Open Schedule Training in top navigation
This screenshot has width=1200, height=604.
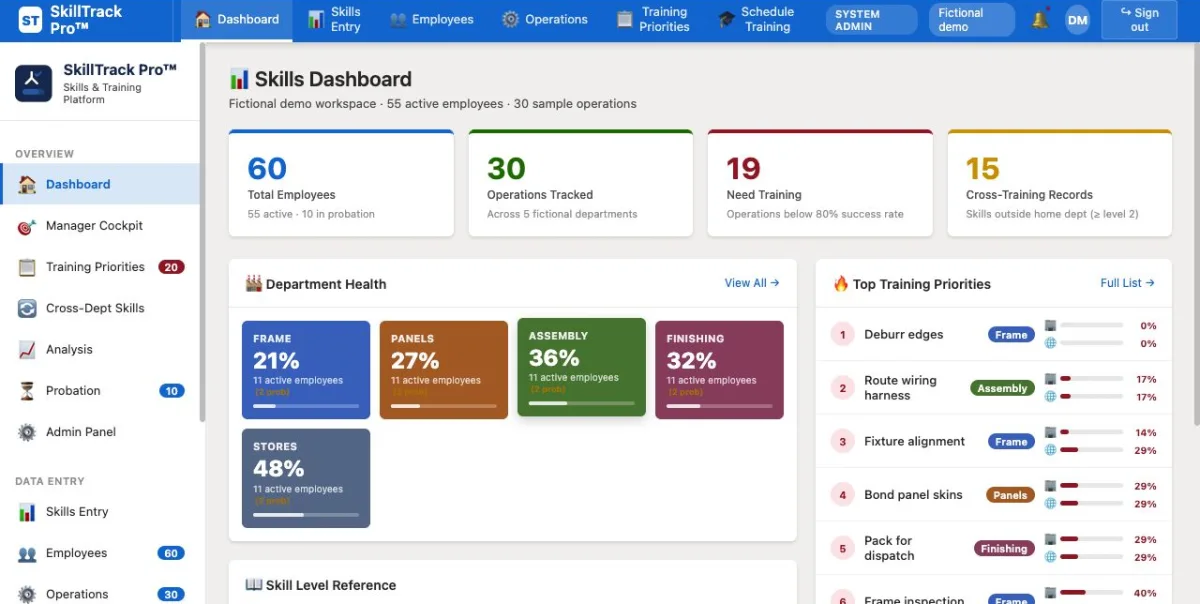pos(756,20)
